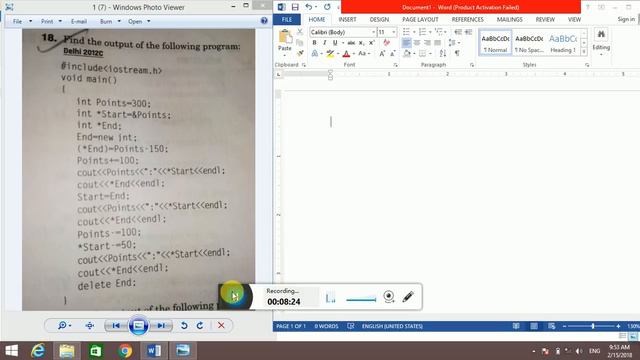Expand the Styles gallery more arrow
640x360 pixels.
click(584, 51)
